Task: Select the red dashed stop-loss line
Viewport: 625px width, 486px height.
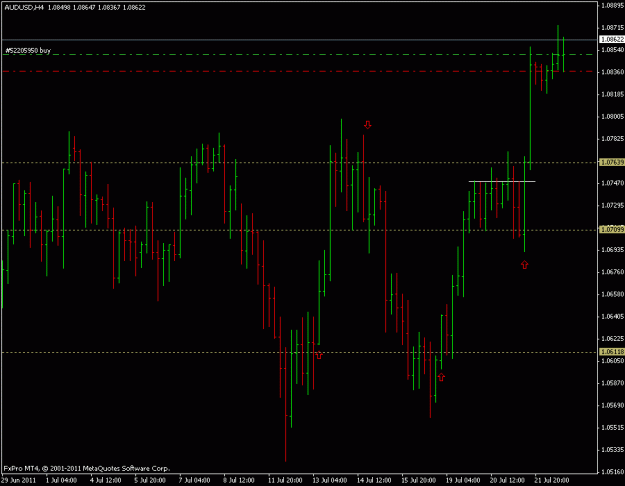Action: (298, 71)
